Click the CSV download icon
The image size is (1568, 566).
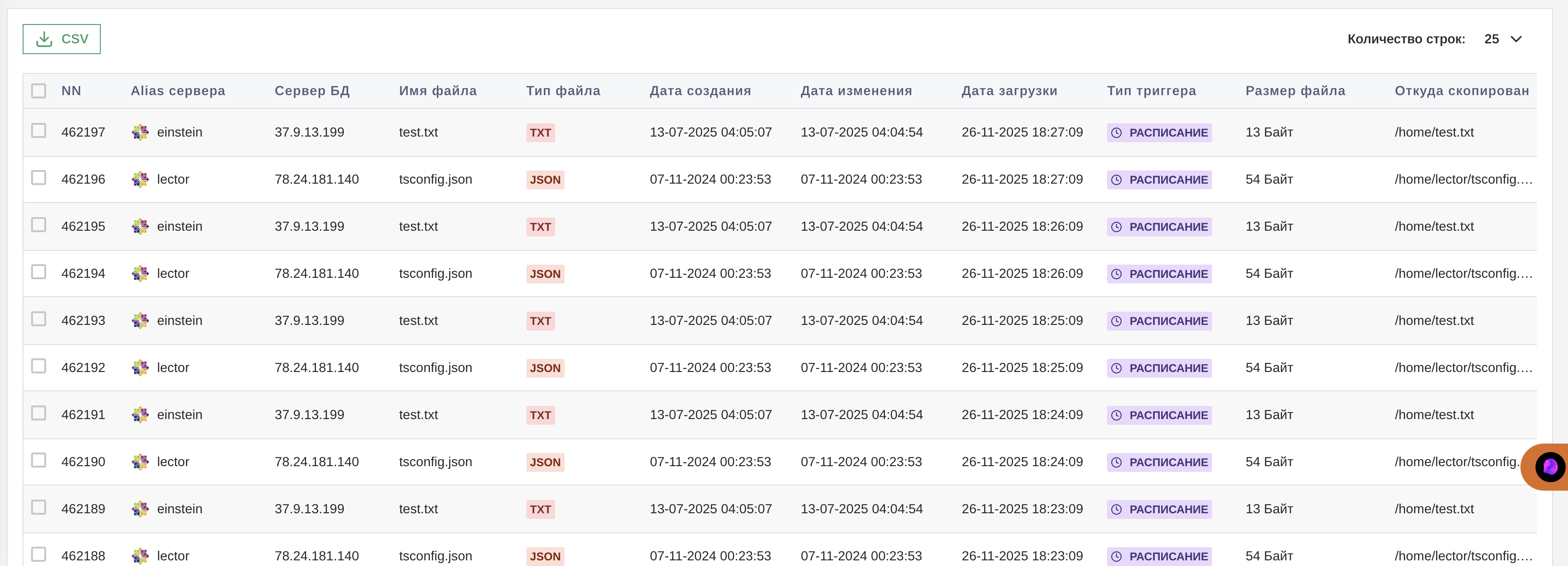[x=44, y=40]
